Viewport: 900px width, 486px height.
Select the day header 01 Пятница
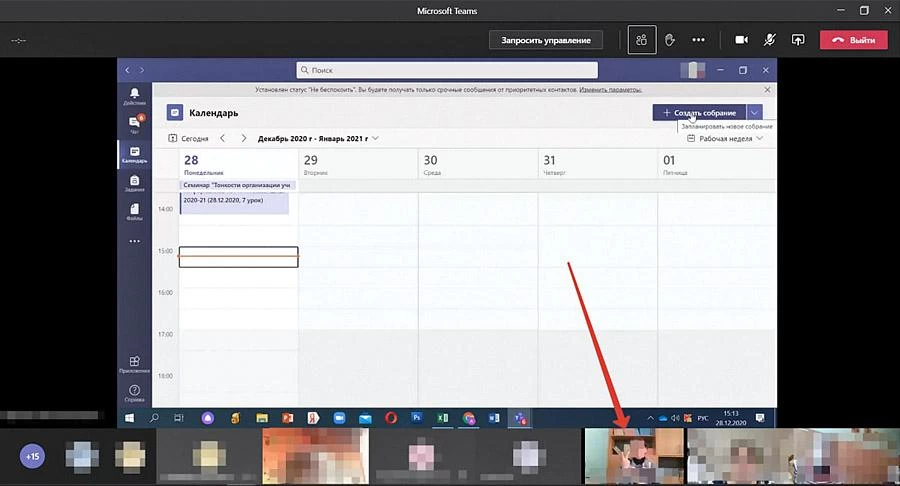(x=717, y=164)
